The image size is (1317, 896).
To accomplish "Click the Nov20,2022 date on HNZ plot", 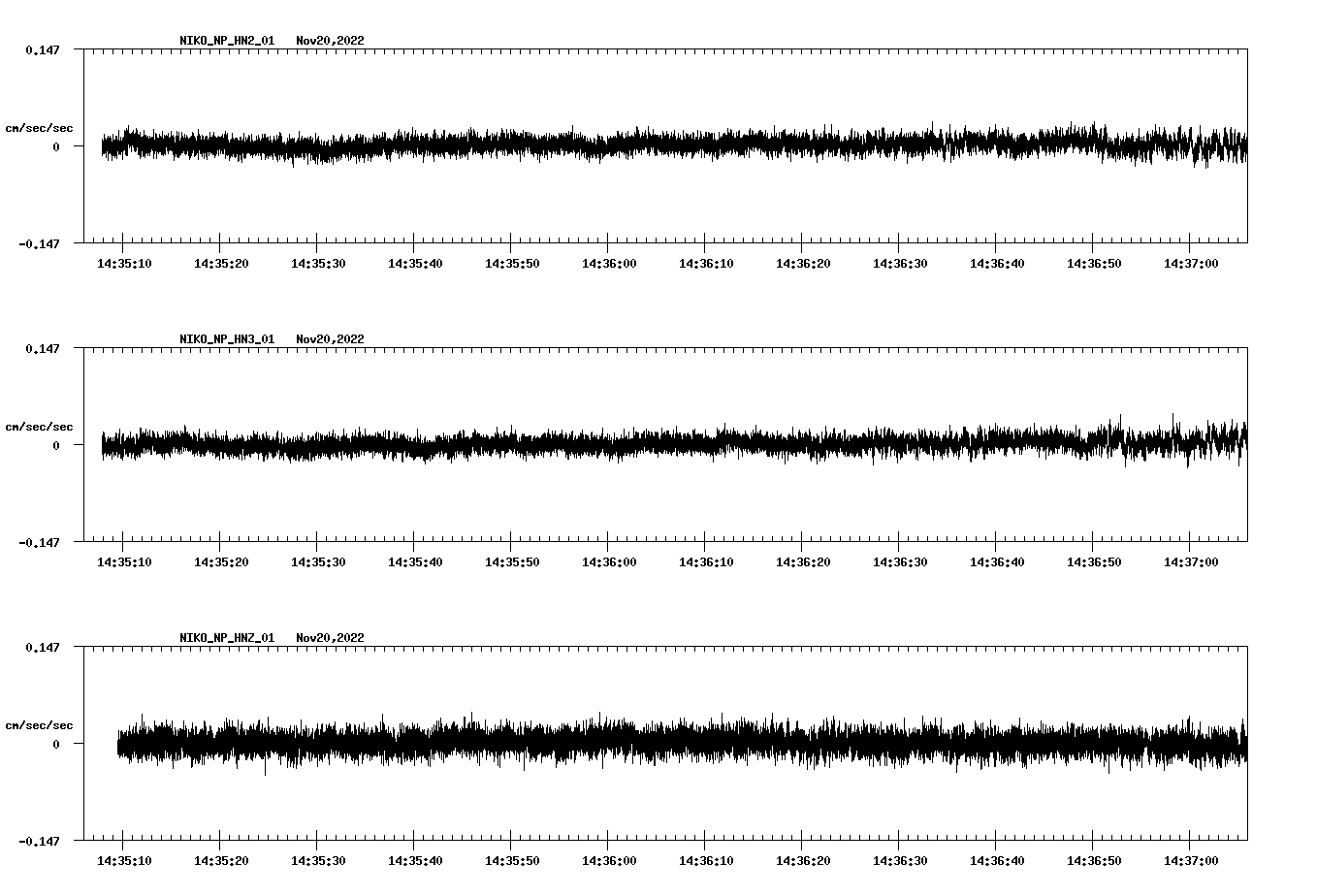I will tap(330, 638).
